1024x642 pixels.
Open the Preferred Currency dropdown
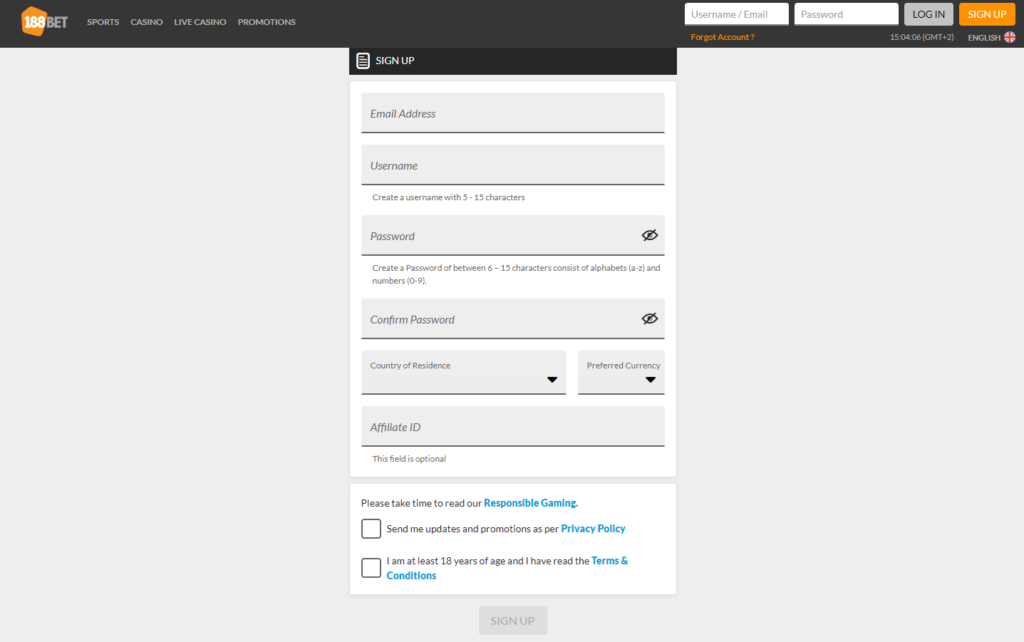click(621, 372)
